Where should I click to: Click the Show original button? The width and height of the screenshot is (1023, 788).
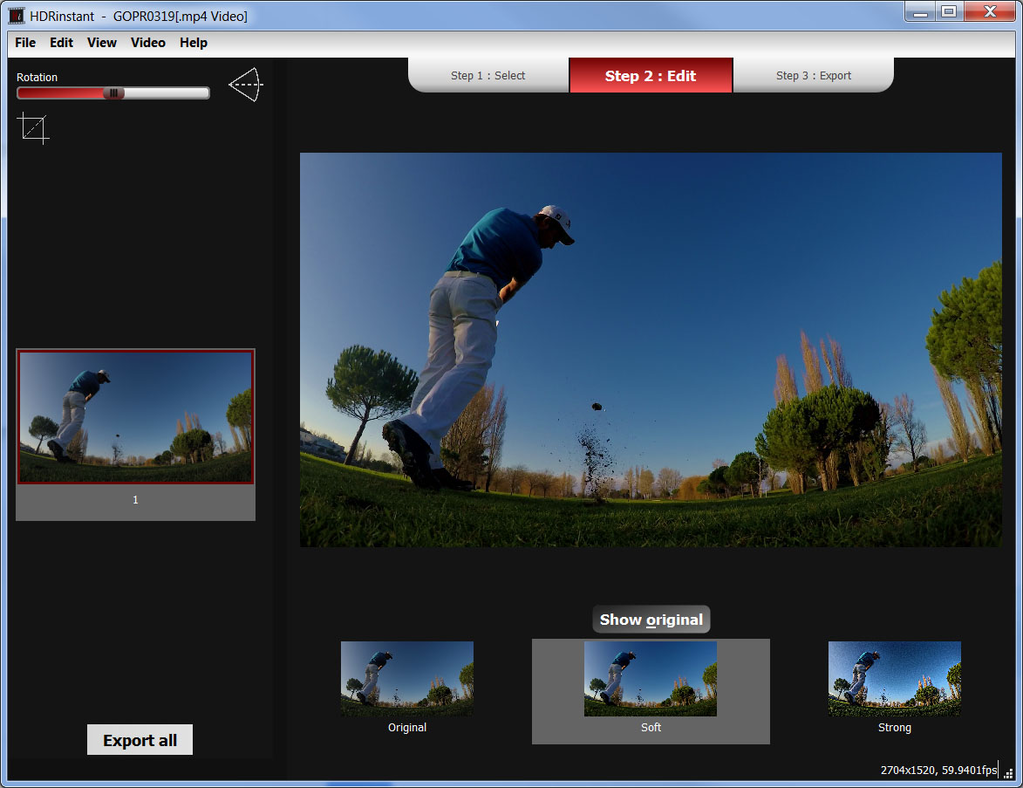pyautogui.click(x=651, y=619)
